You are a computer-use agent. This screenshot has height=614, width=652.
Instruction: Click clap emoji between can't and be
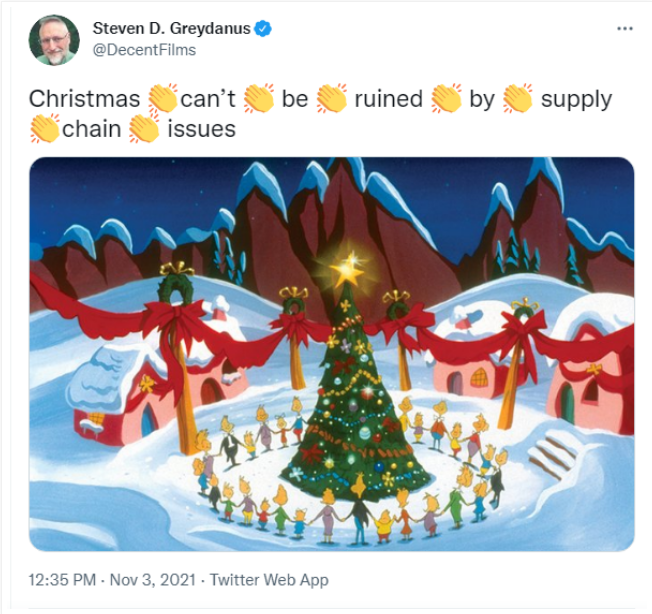(x=258, y=99)
